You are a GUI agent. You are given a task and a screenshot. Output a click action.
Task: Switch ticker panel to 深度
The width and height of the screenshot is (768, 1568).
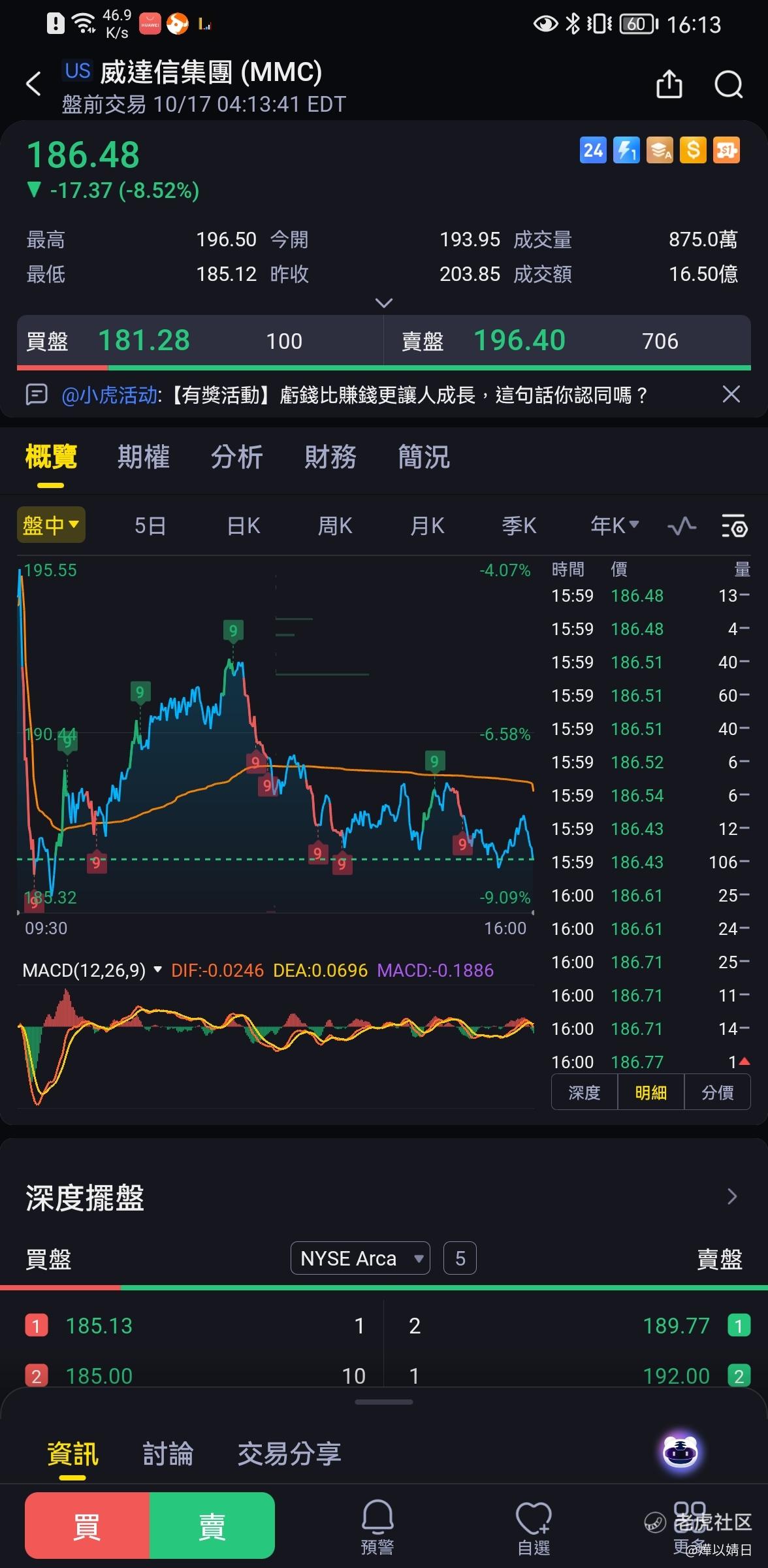pyautogui.click(x=584, y=1092)
